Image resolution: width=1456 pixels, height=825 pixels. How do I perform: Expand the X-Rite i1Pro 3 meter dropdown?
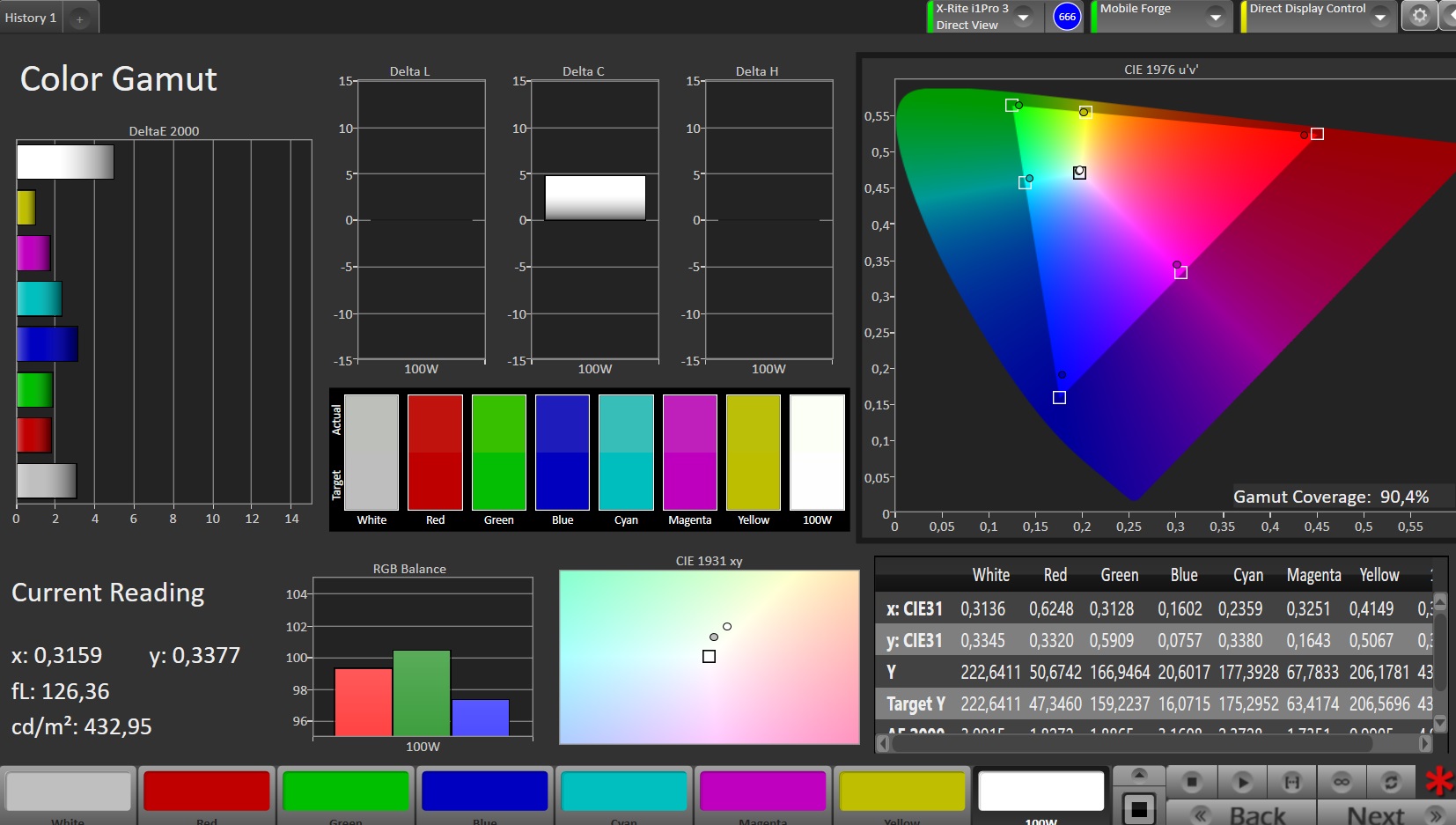[x=1023, y=17]
